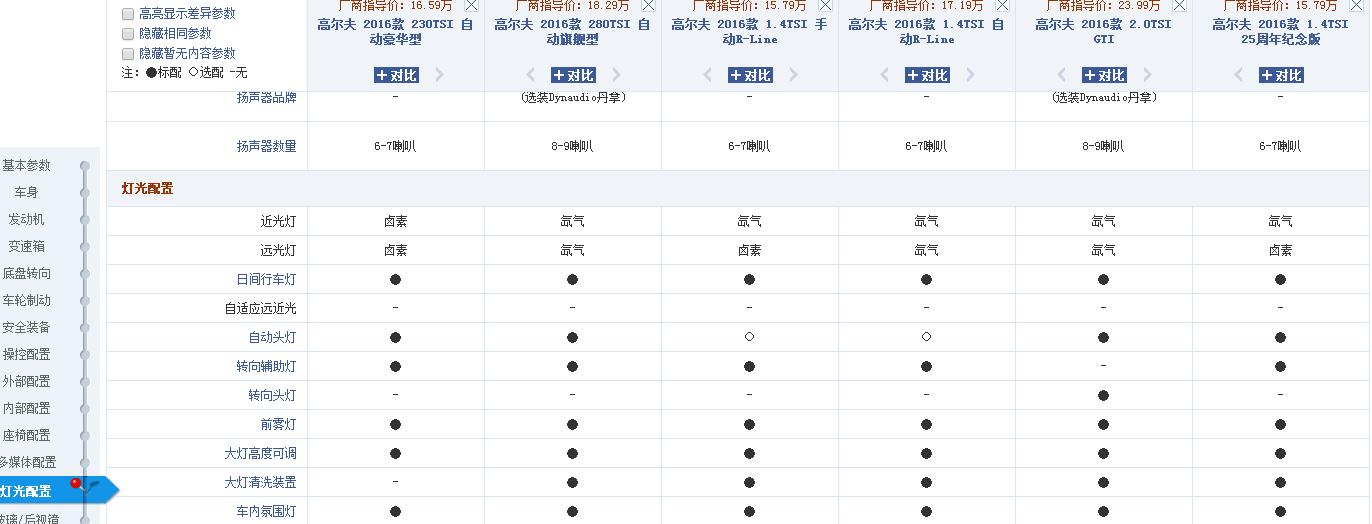The height and width of the screenshot is (524, 1372).
Task: Click sidebar timeline dot beside 基本参数
Action: pyautogui.click(x=85, y=166)
